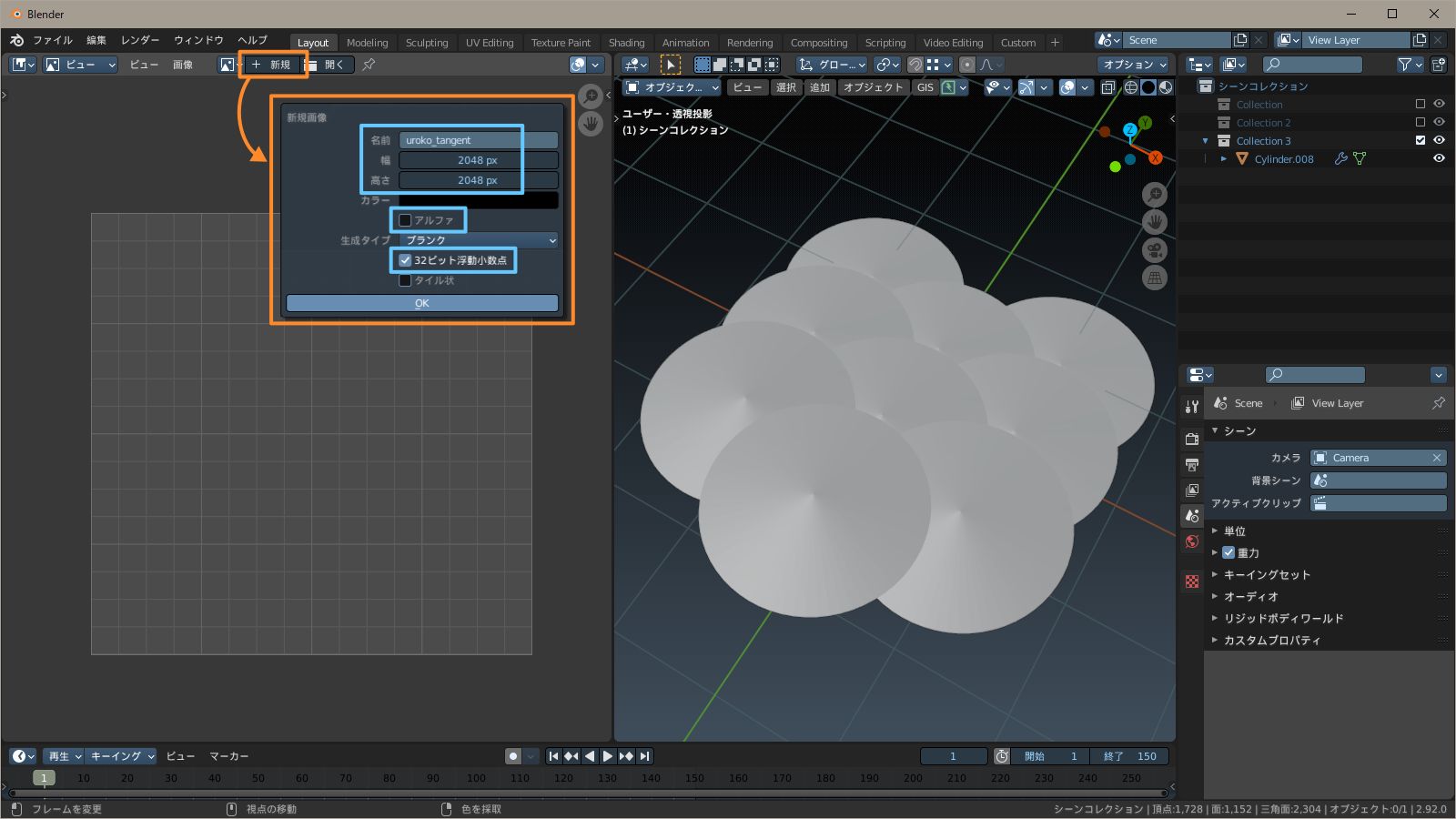Open the ファイル menu
Image resolution: width=1456 pixels, height=819 pixels.
click(x=53, y=40)
